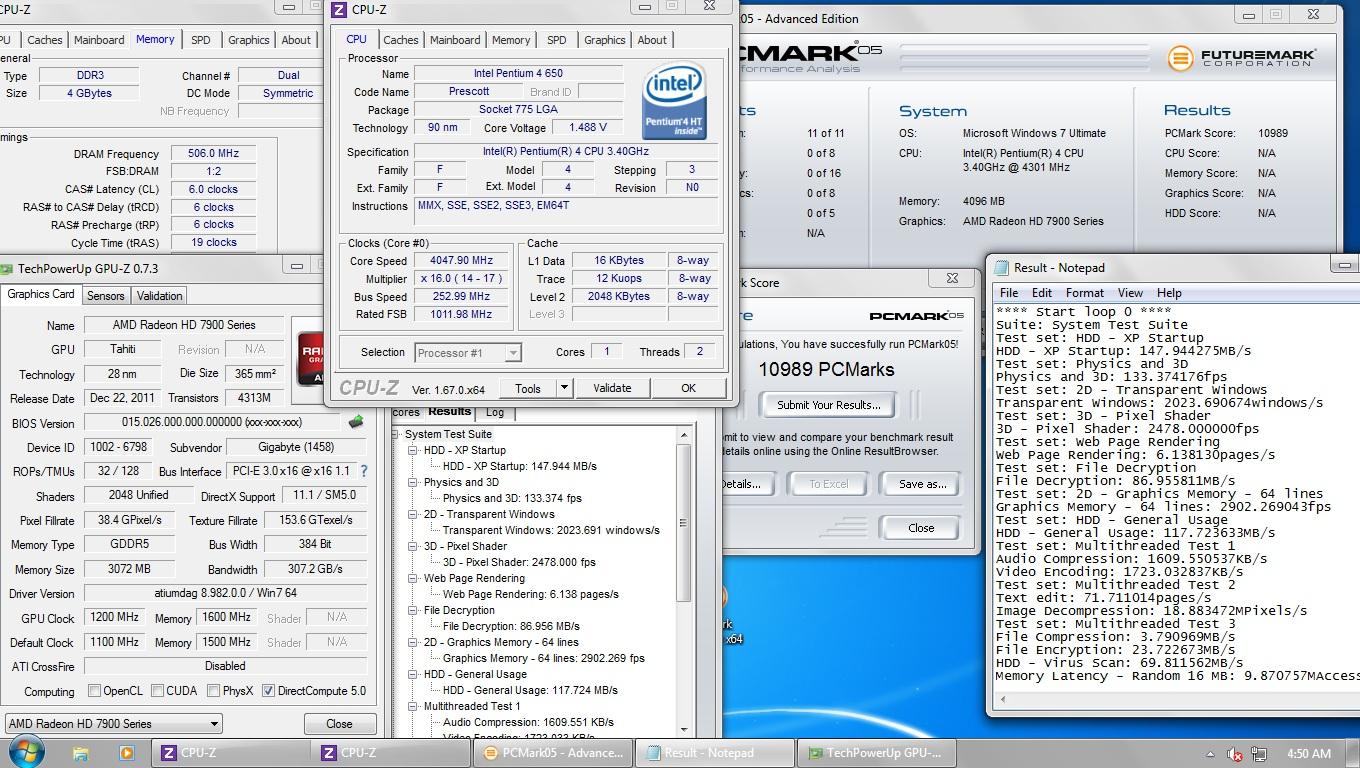The image size is (1360, 768).
Task: Switch to the SPD tab in front CPU-Z
Action: coord(556,40)
